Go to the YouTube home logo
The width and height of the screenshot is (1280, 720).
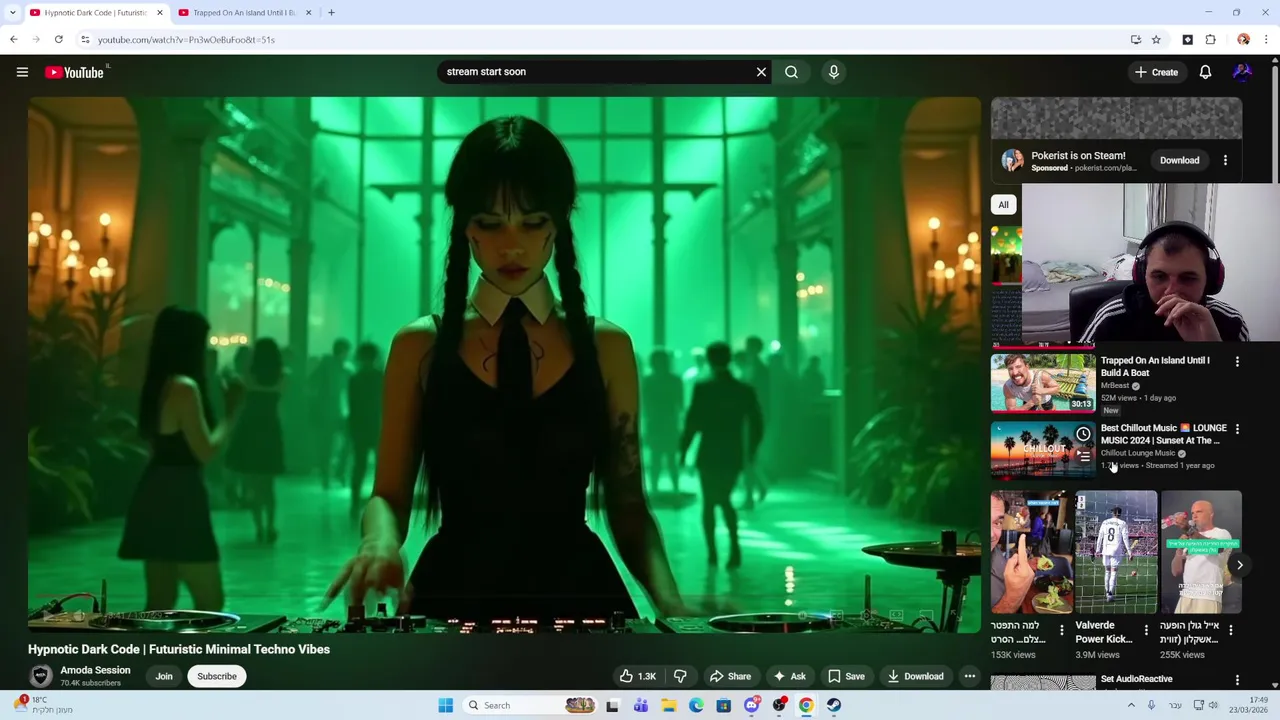74,72
